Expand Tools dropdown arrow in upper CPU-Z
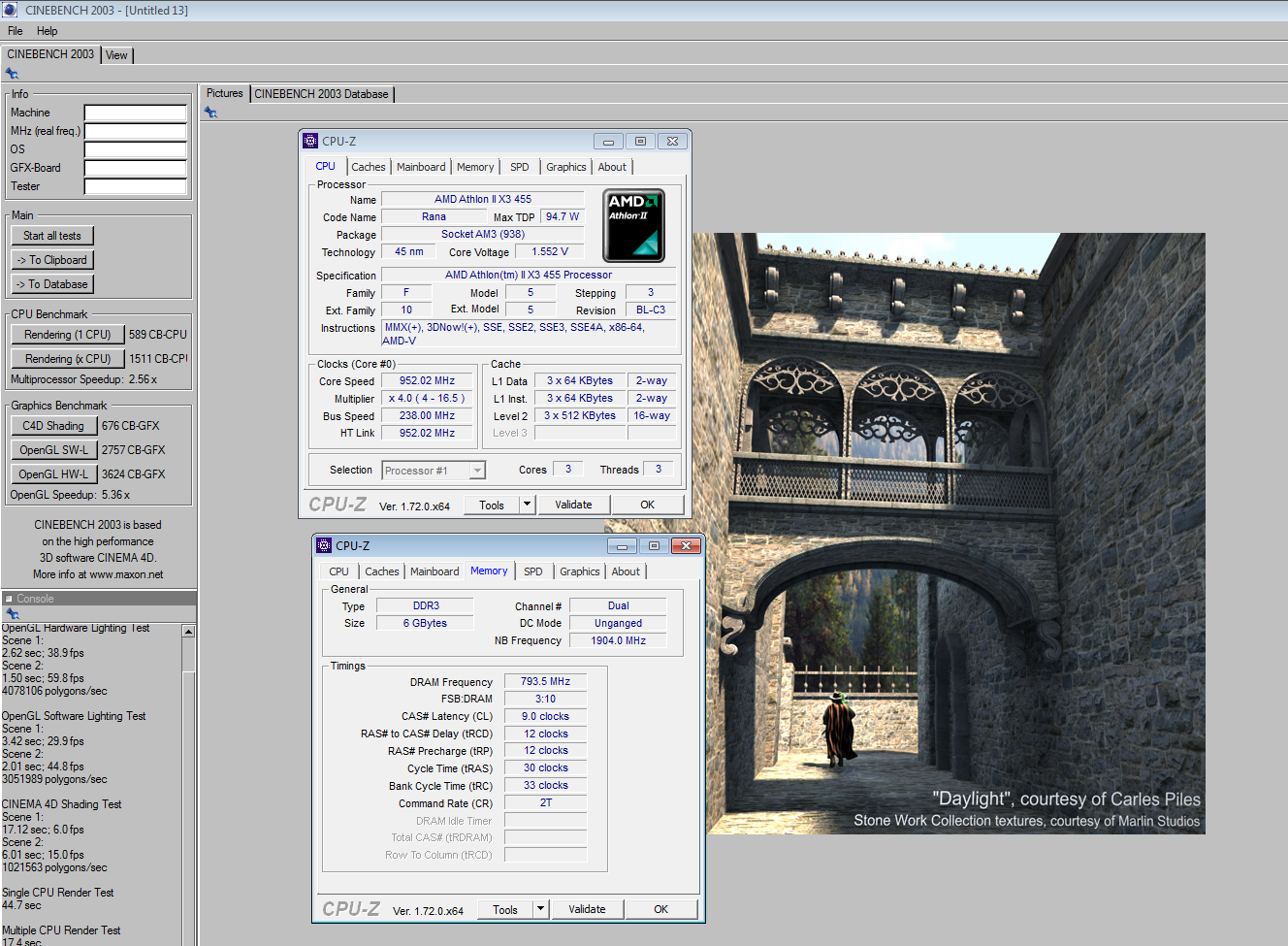 coord(527,505)
